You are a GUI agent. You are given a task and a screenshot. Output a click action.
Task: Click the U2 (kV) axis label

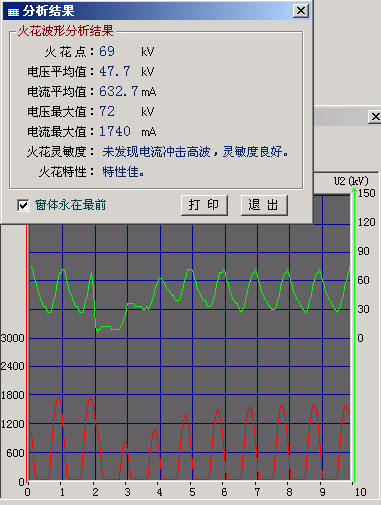[x=351, y=181]
